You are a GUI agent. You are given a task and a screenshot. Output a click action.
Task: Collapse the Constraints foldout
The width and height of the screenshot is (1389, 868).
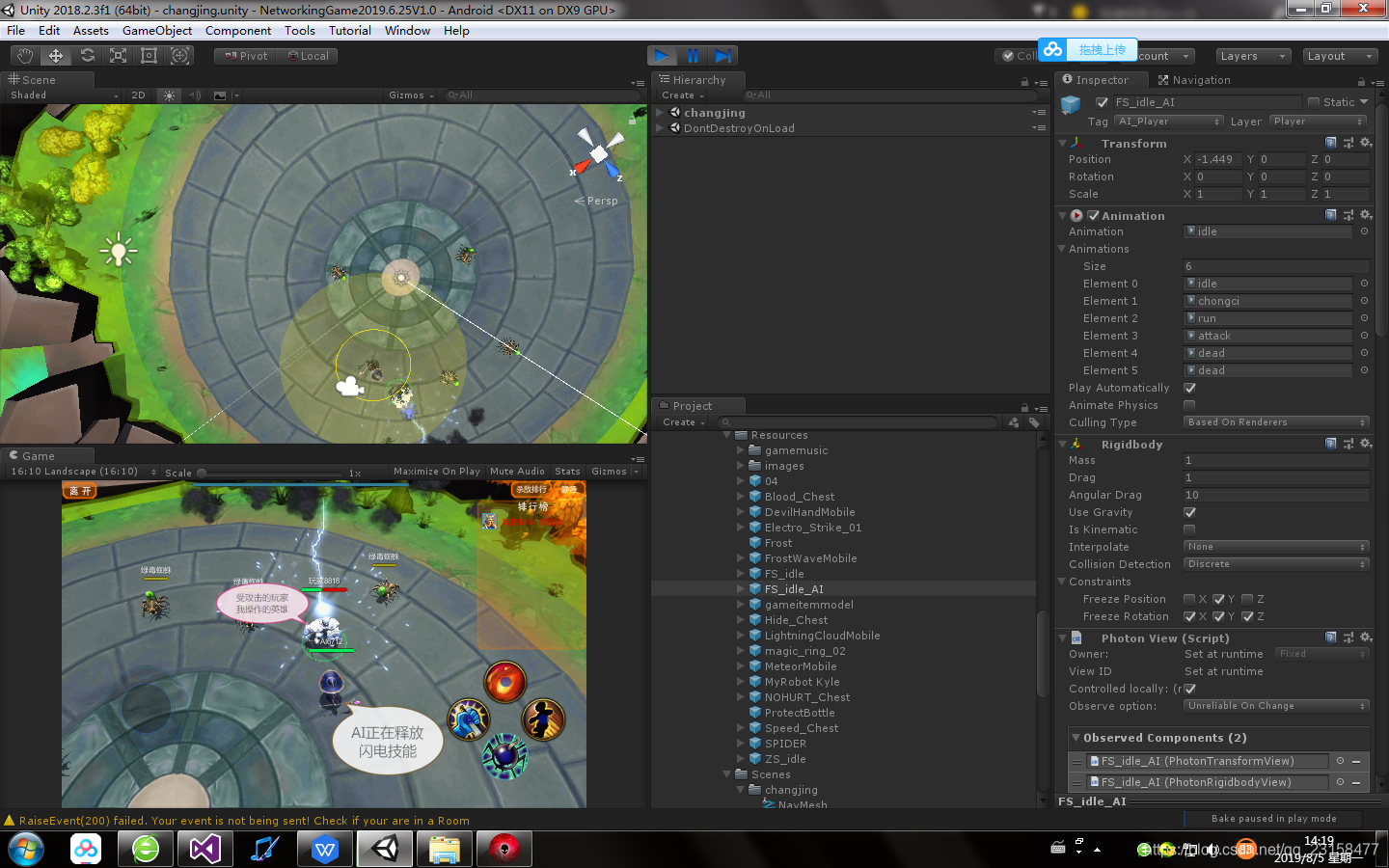[1062, 582]
